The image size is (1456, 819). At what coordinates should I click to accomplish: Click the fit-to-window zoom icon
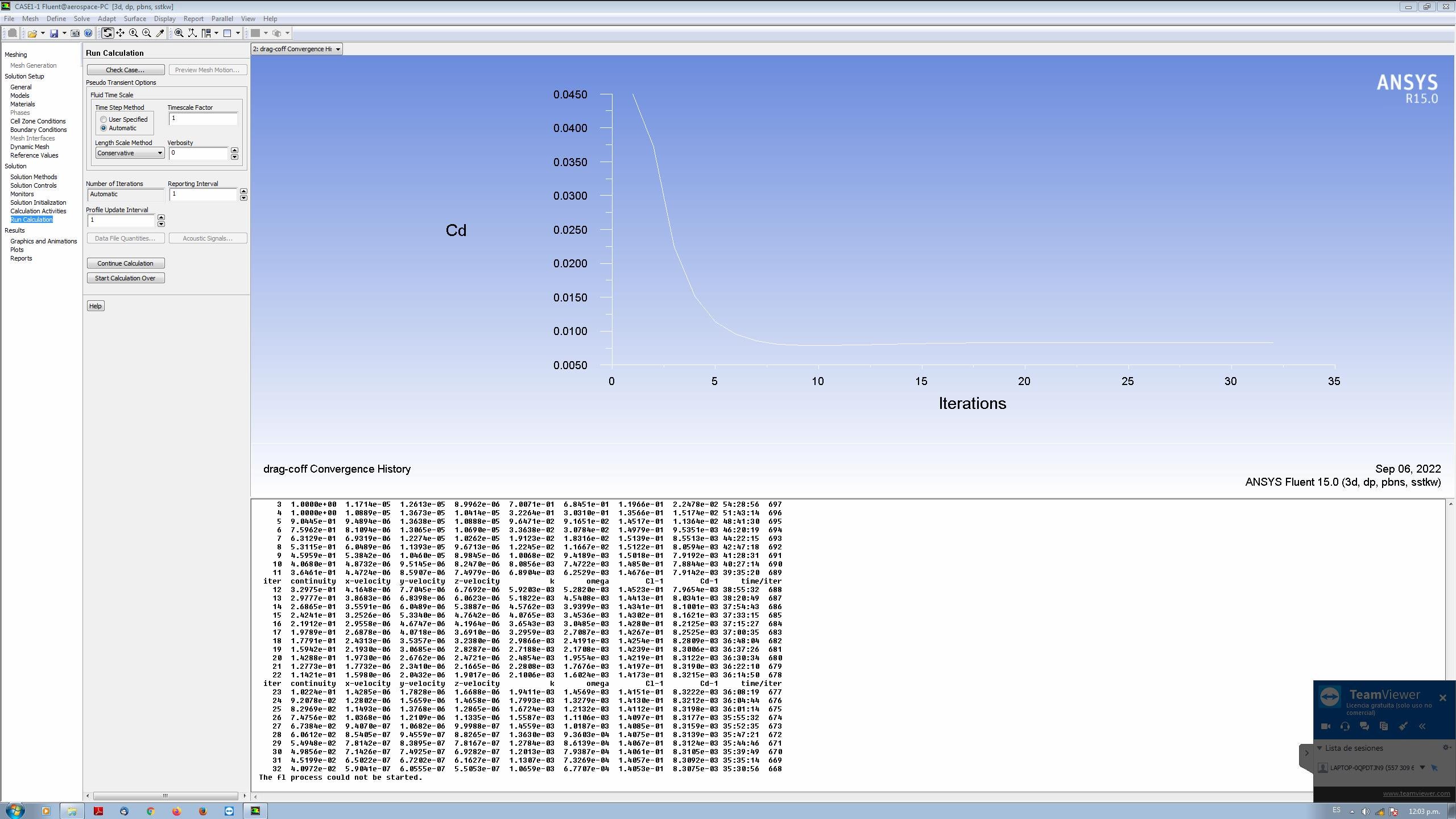click(x=179, y=33)
